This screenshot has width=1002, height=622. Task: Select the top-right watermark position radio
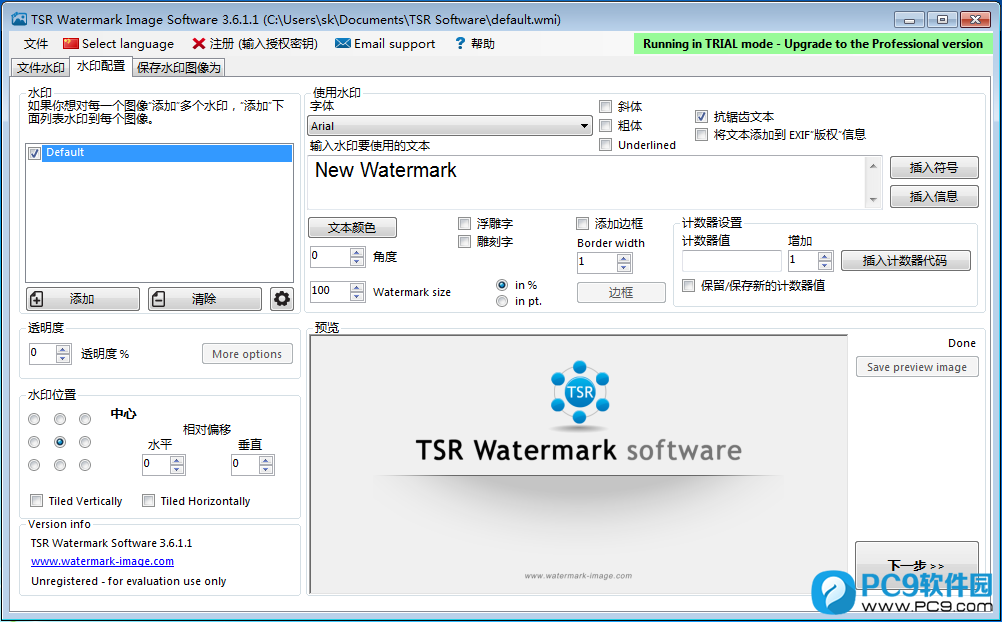tap(85, 419)
